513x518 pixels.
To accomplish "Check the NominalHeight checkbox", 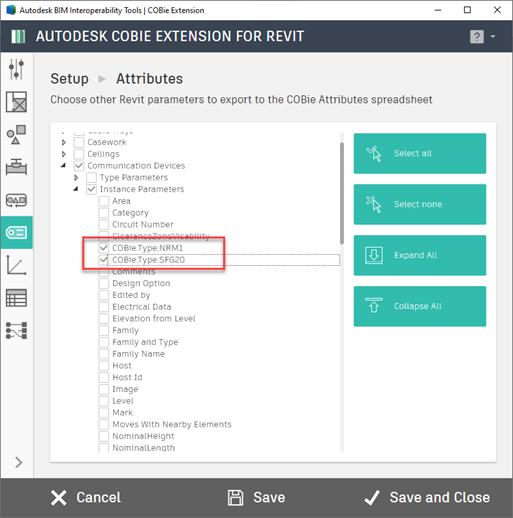I will point(104,436).
